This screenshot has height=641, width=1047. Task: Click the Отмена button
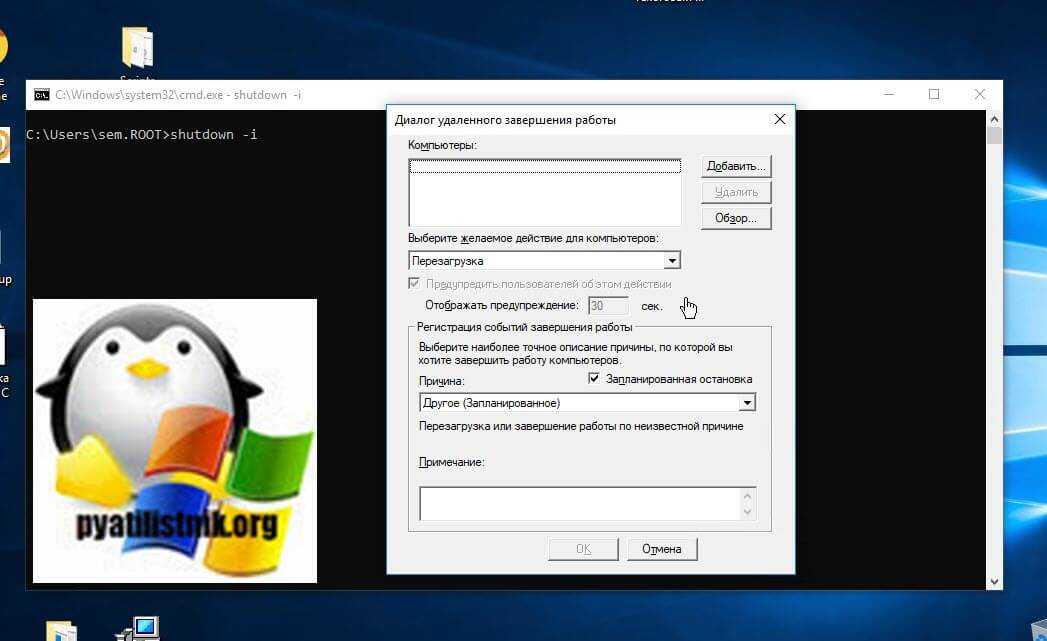coord(661,549)
